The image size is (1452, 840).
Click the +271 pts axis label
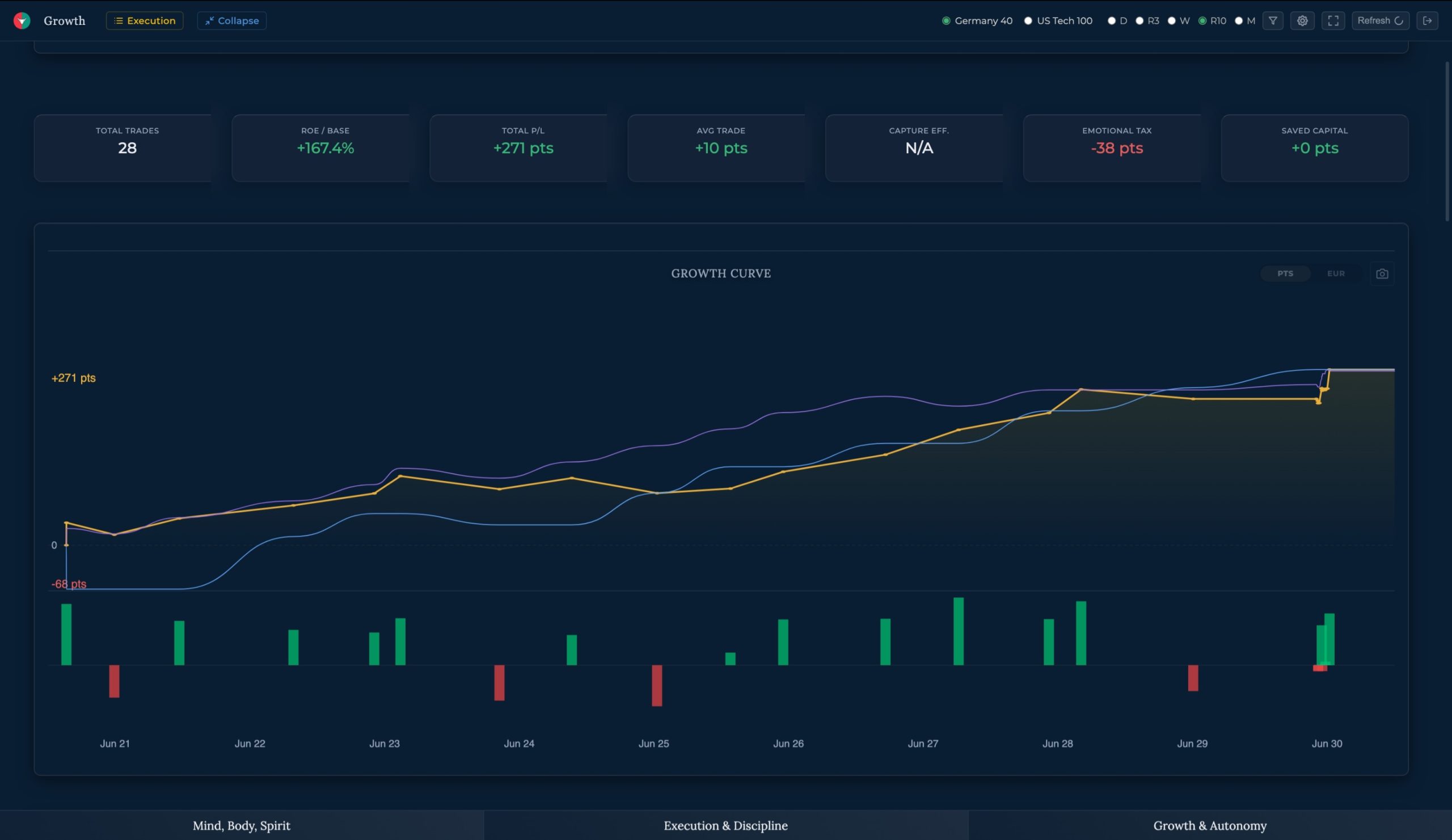(x=74, y=378)
